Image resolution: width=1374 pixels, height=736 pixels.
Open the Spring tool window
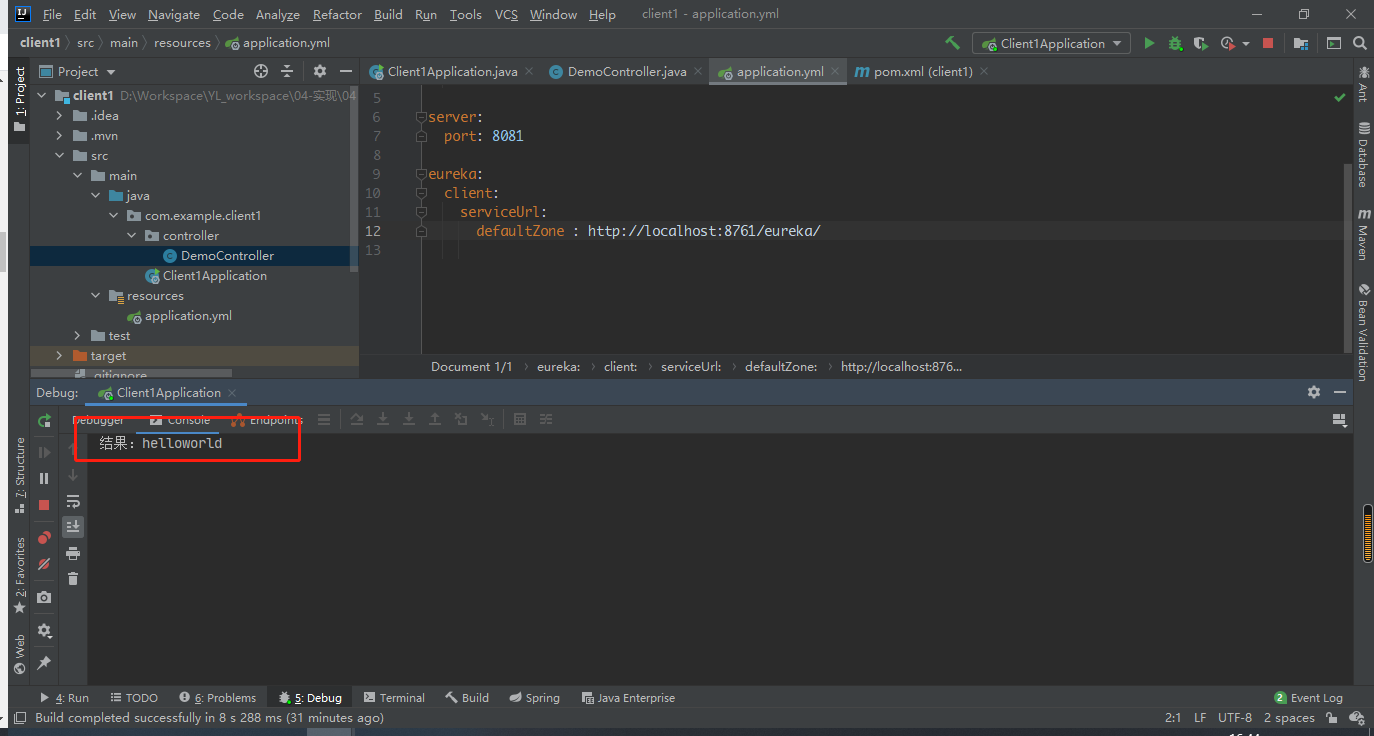click(x=534, y=698)
